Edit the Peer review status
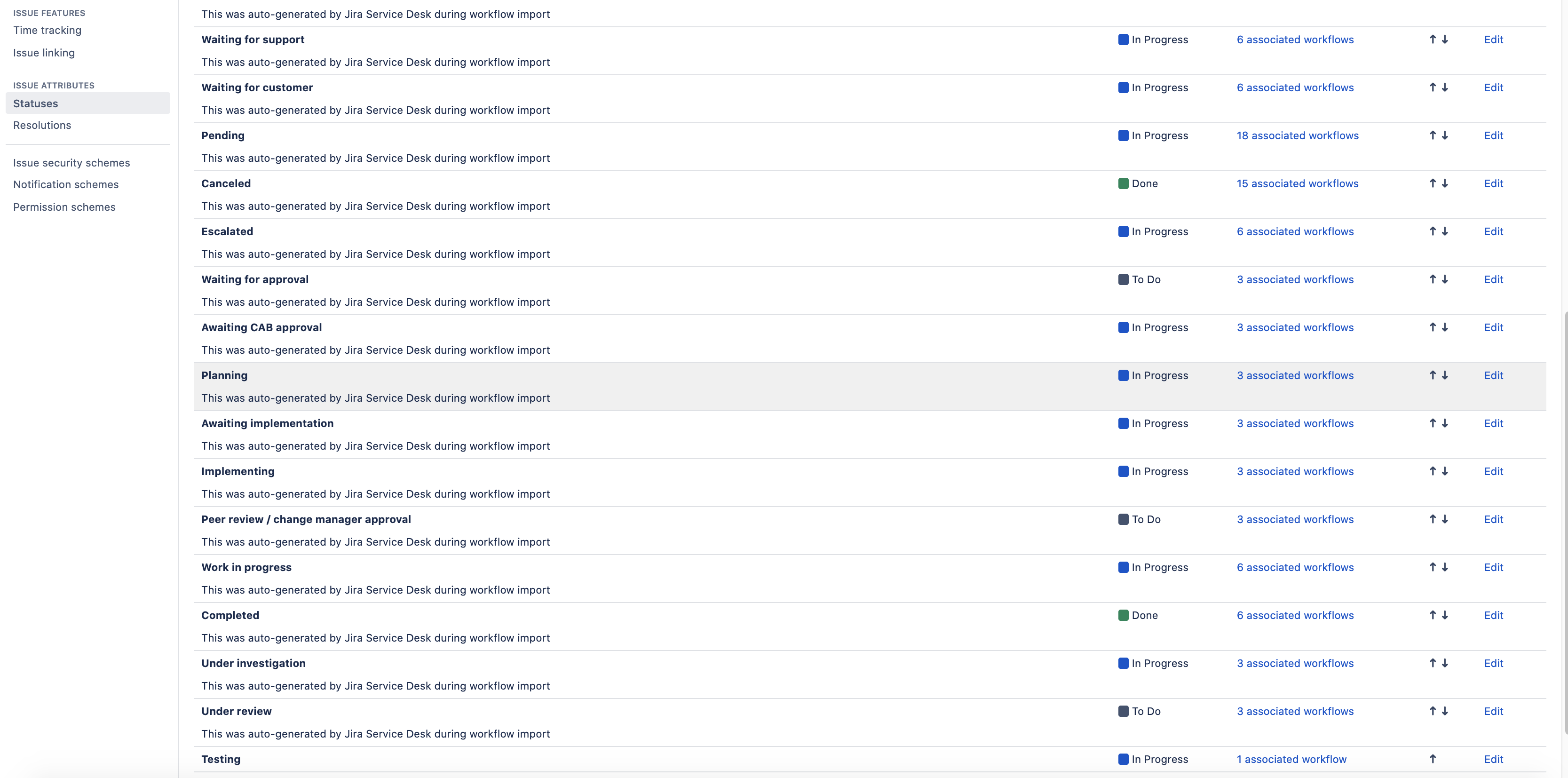This screenshot has height=778, width=1568. 1493,519
